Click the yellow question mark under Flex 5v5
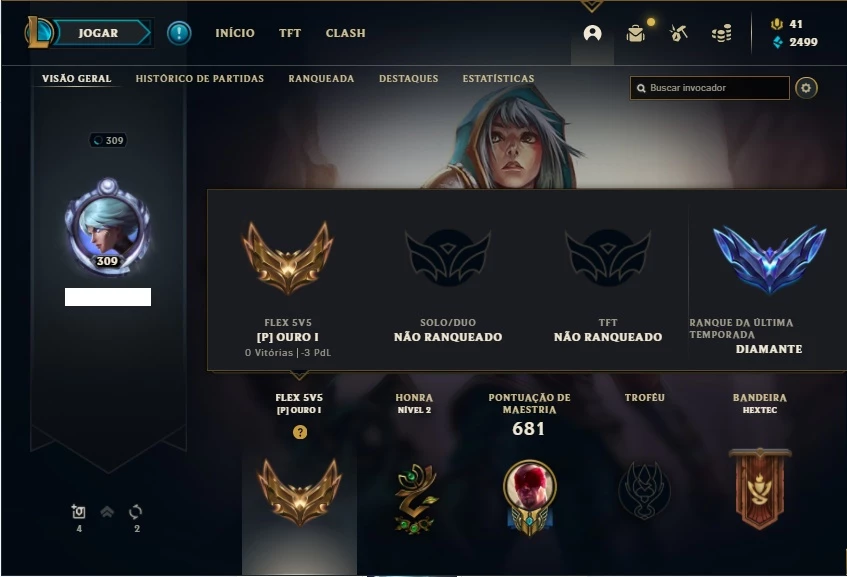Viewport: 847px width, 577px height. tap(300, 432)
